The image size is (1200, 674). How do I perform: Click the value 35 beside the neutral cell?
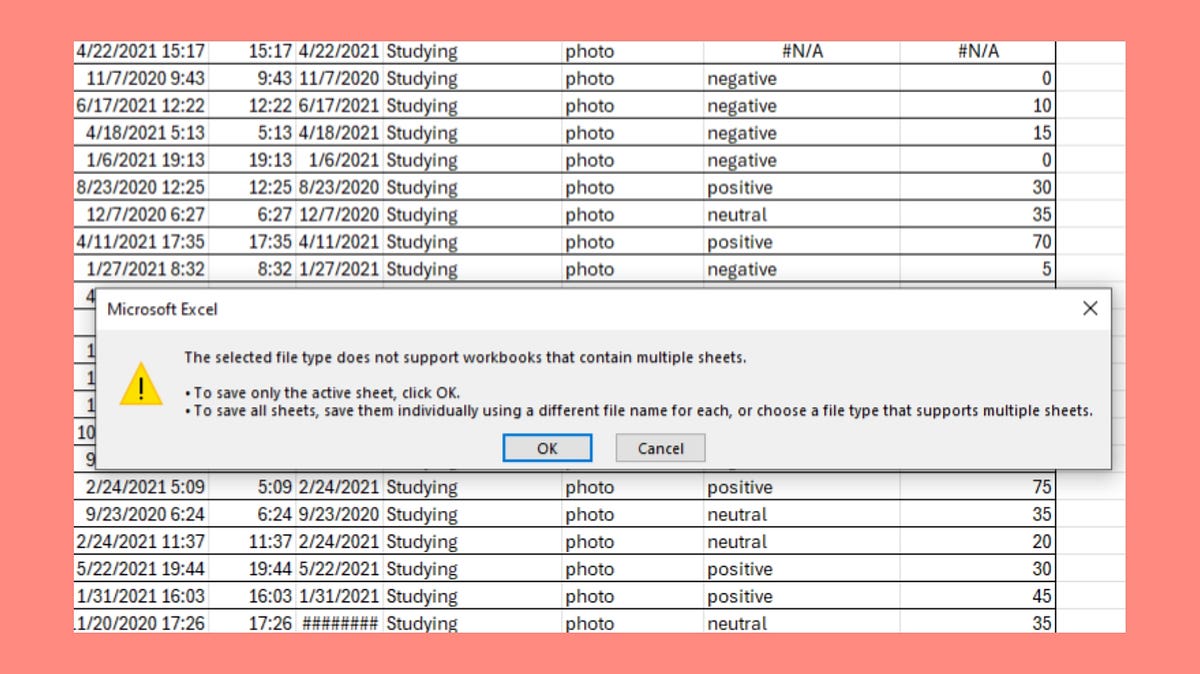pyautogui.click(x=1040, y=214)
